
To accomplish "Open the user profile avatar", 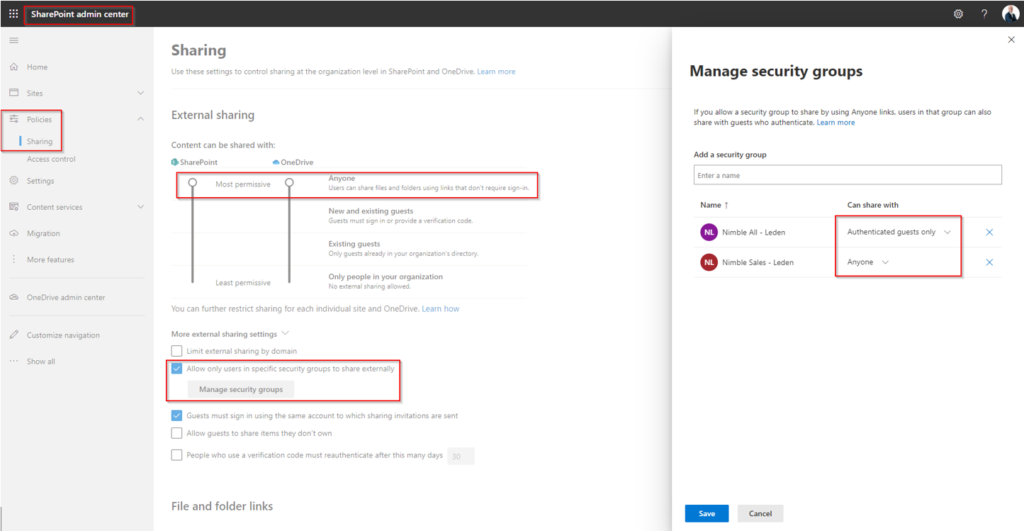I will [1010, 14].
